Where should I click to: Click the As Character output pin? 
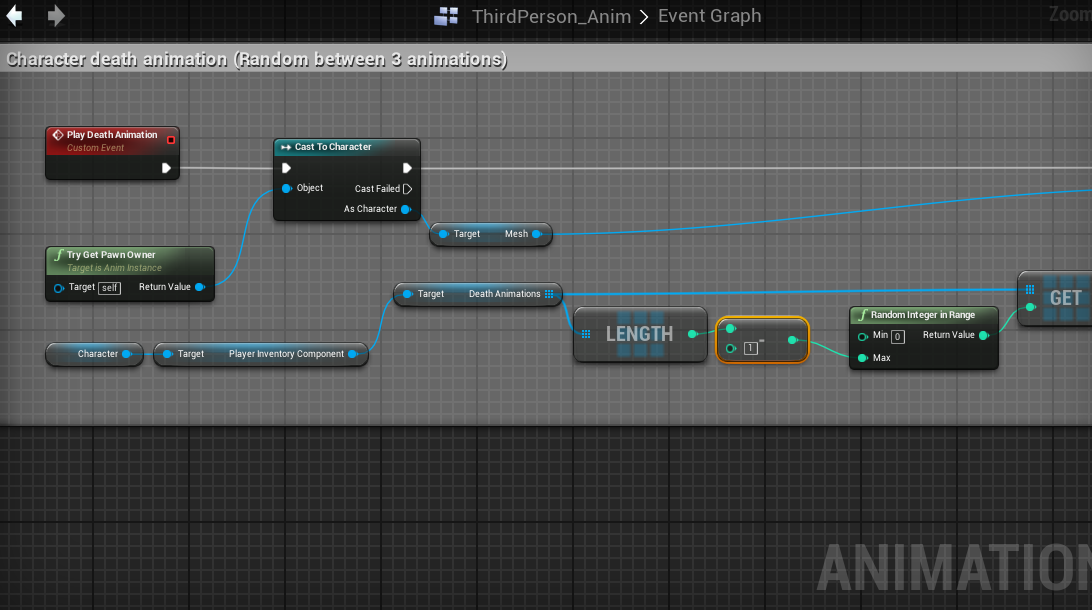(x=406, y=209)
